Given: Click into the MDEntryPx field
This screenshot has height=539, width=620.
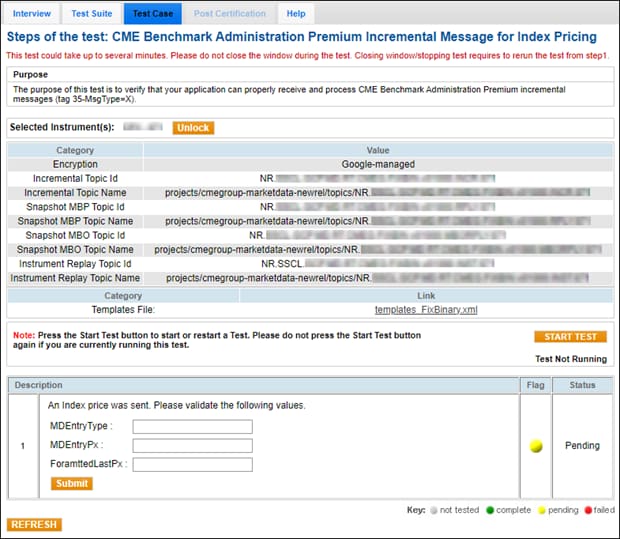Looking at the screenshot, I should pyautogui.click(x=192, y=446).
